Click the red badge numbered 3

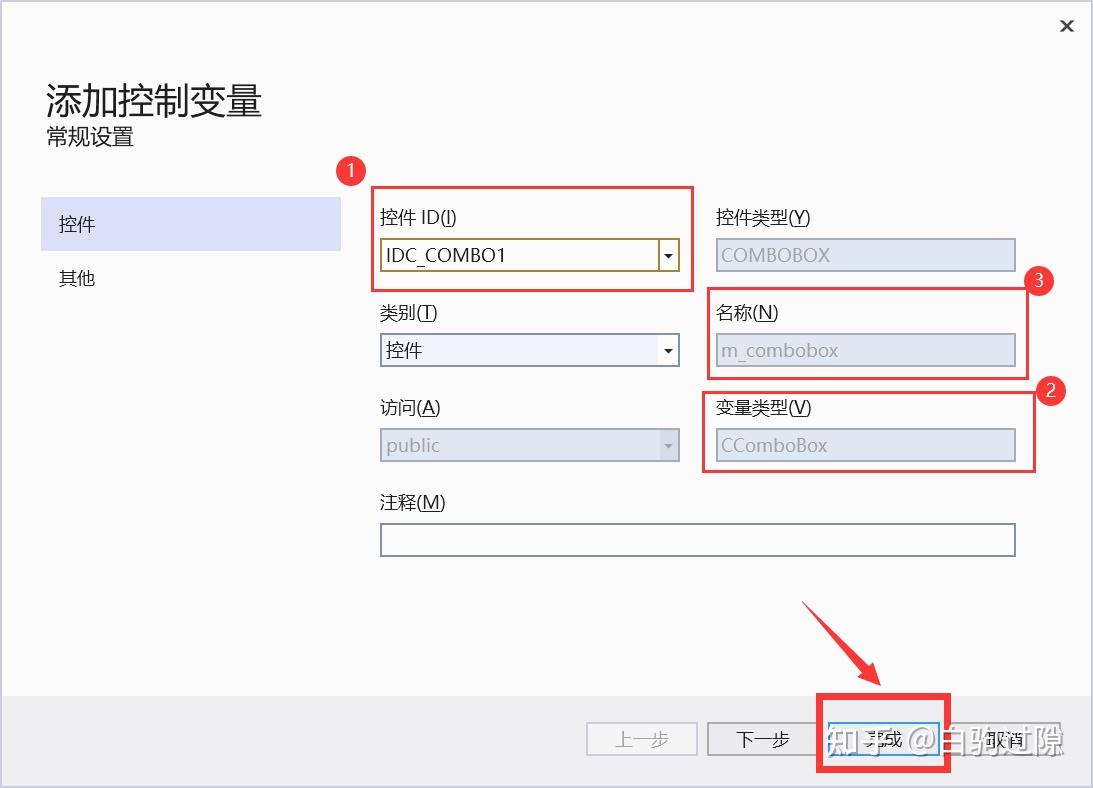pyautogui.click(x=1040, y=282)
